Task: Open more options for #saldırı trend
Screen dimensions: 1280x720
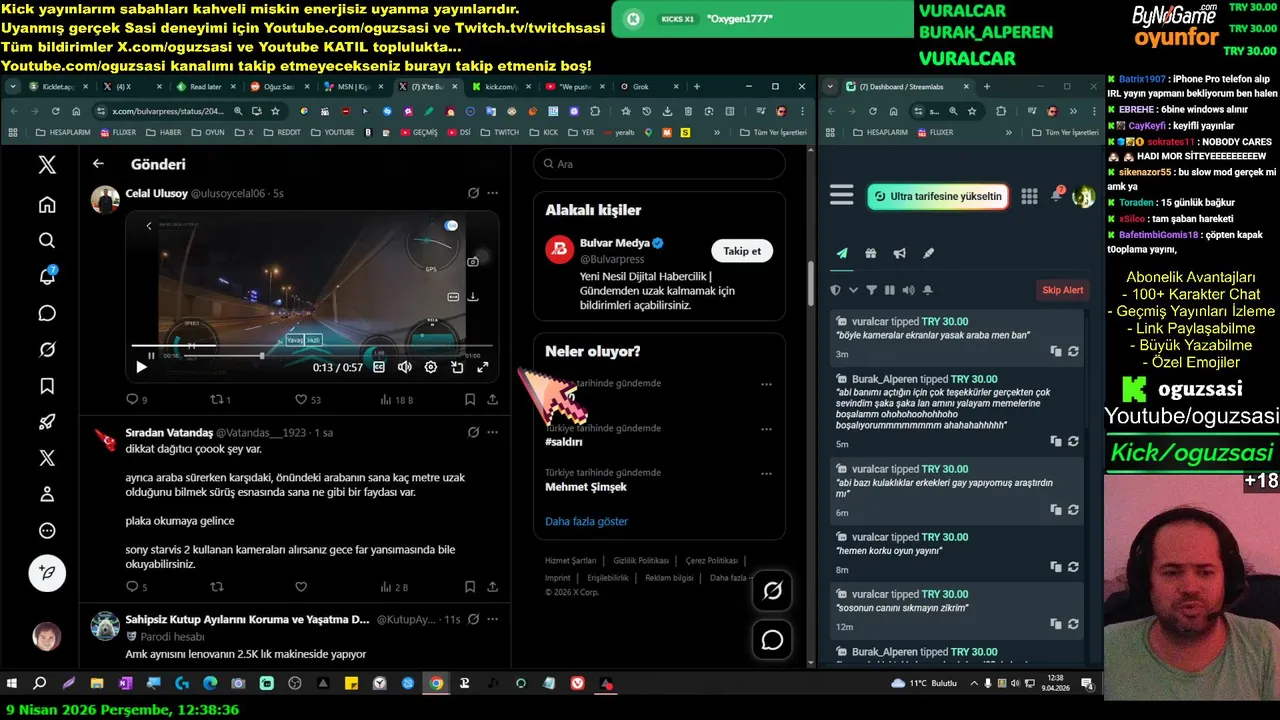Action: point(766,429)
